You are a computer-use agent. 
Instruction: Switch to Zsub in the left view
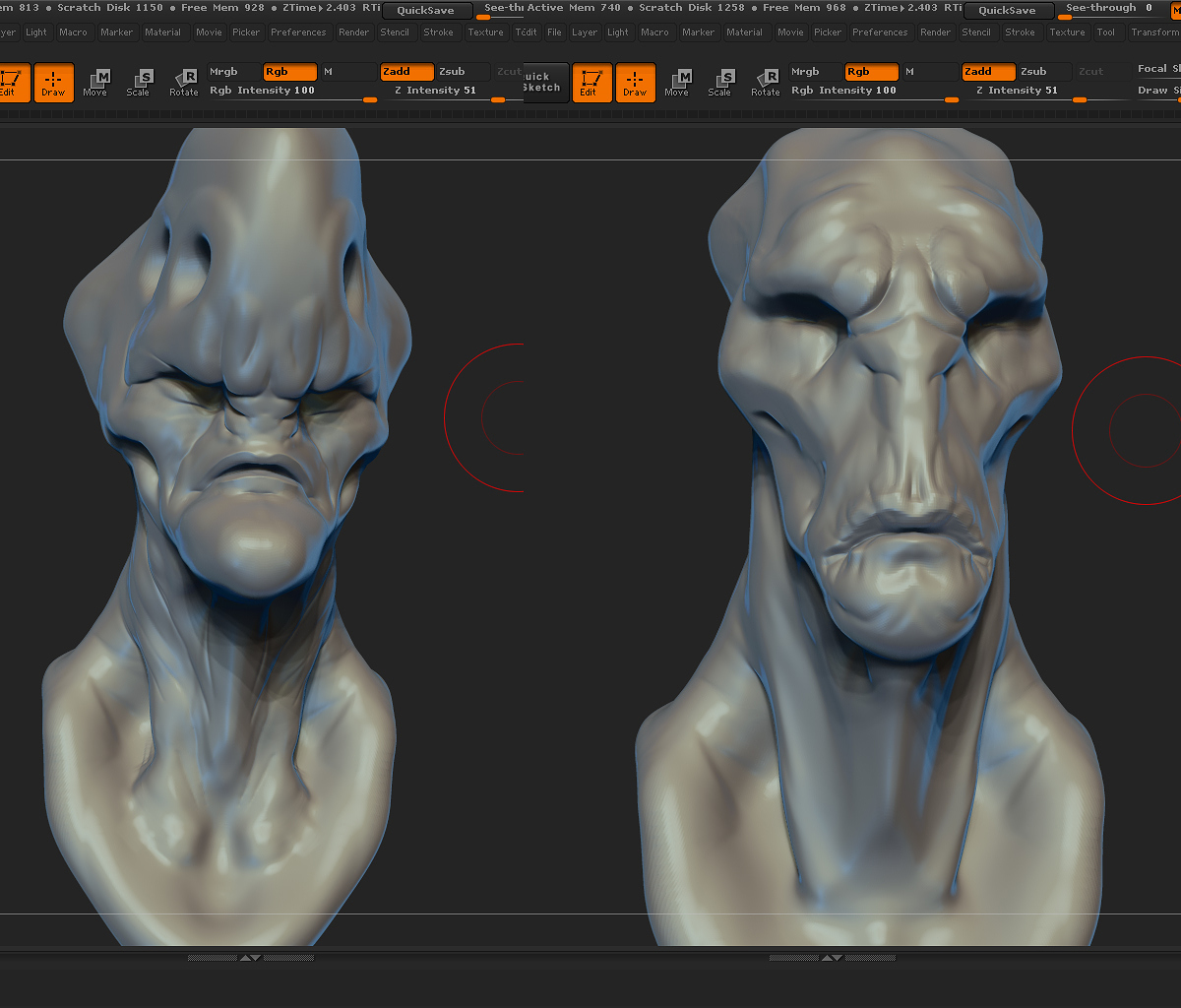[x=463, y=72]
